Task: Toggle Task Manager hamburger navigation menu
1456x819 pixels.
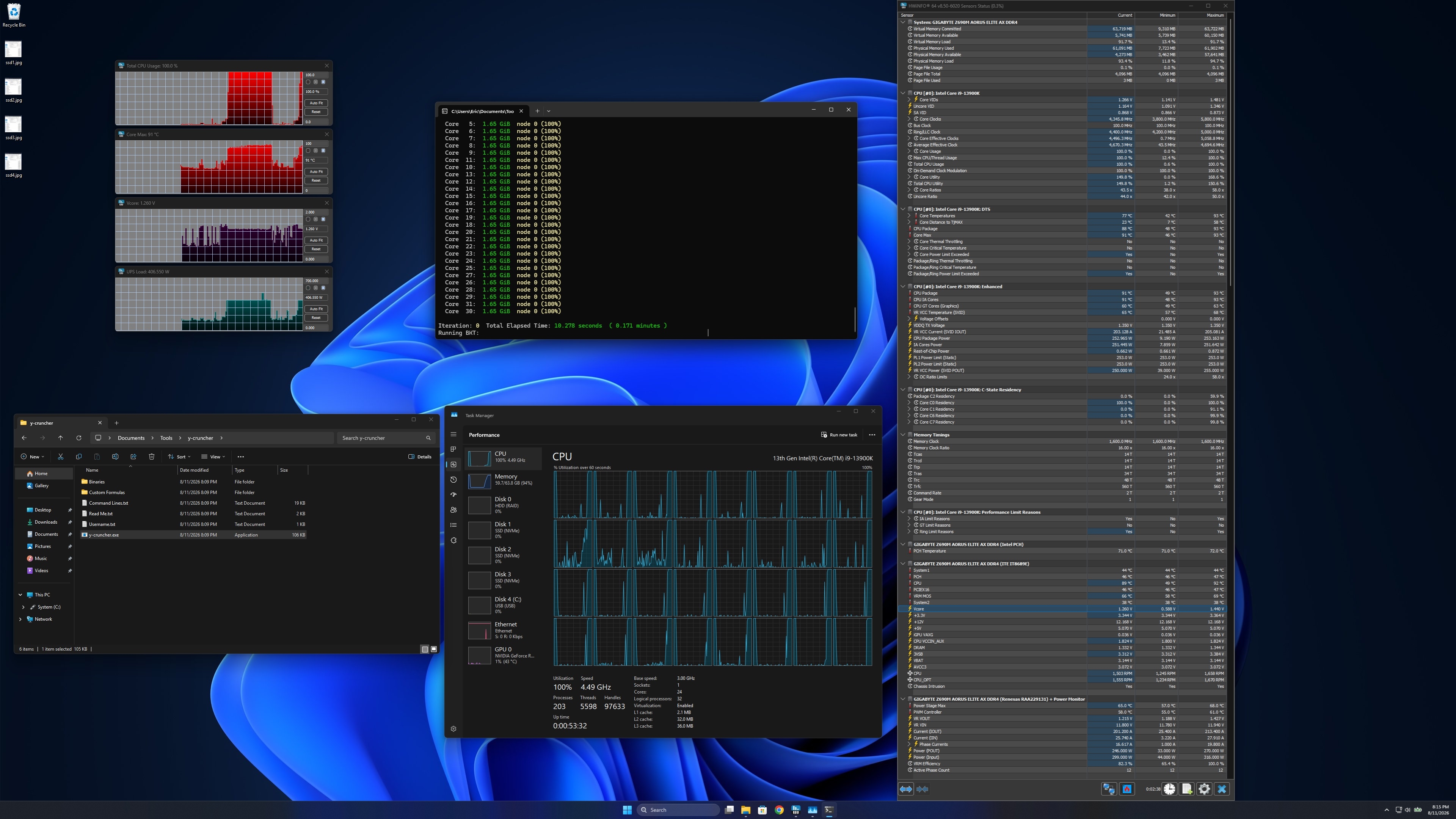Action: pos(453,435)
